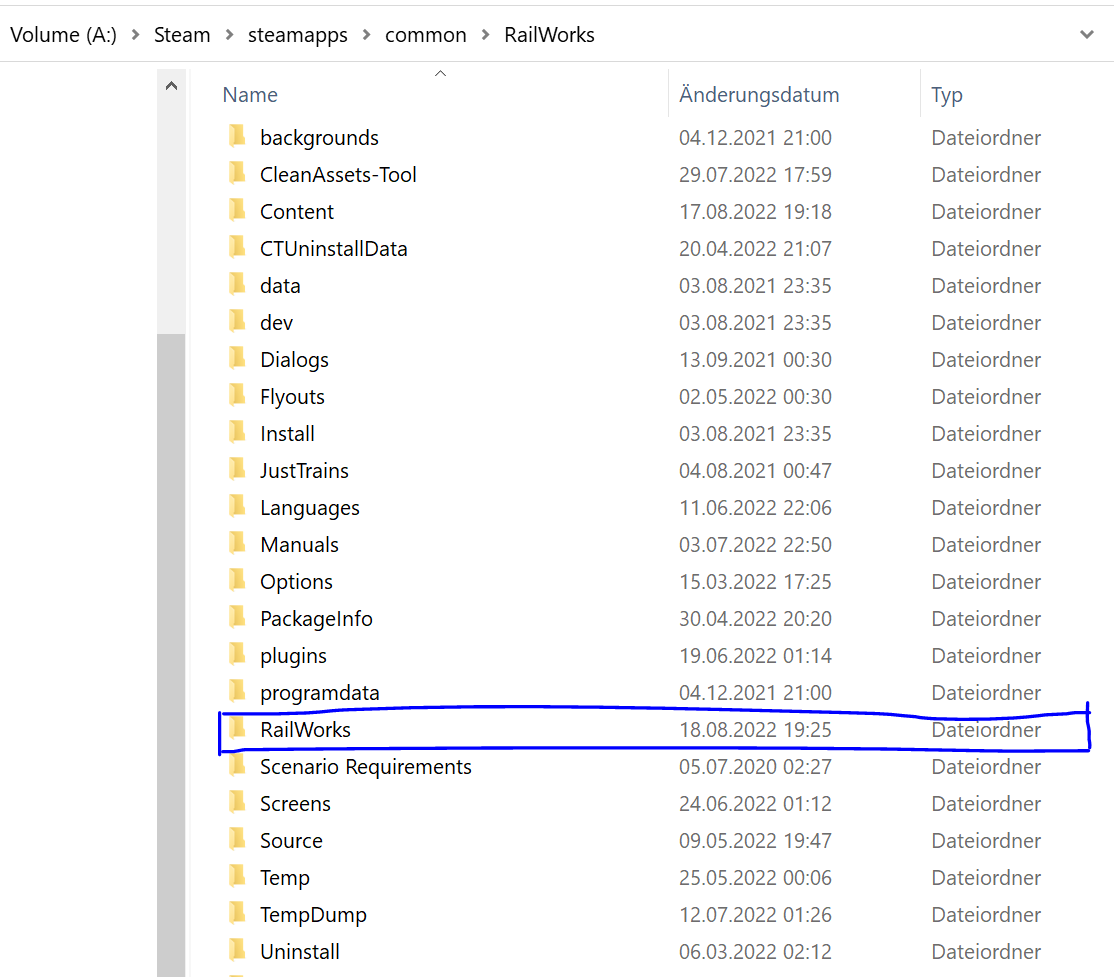The width and height of the screenshot is (1114, 977).
Task: Select the Content folder name
Action: [296, 211]
